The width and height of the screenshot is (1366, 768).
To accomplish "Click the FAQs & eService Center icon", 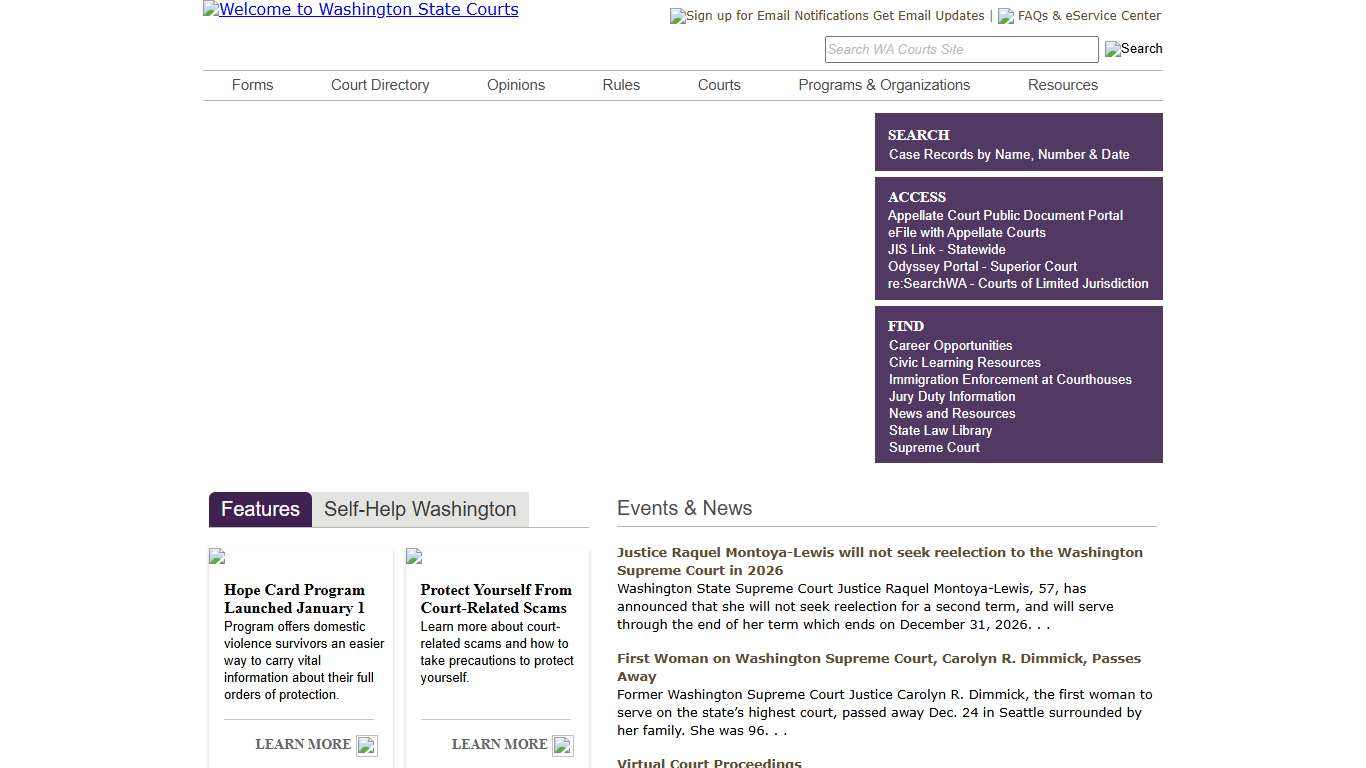I will [x=1006, y=16].
